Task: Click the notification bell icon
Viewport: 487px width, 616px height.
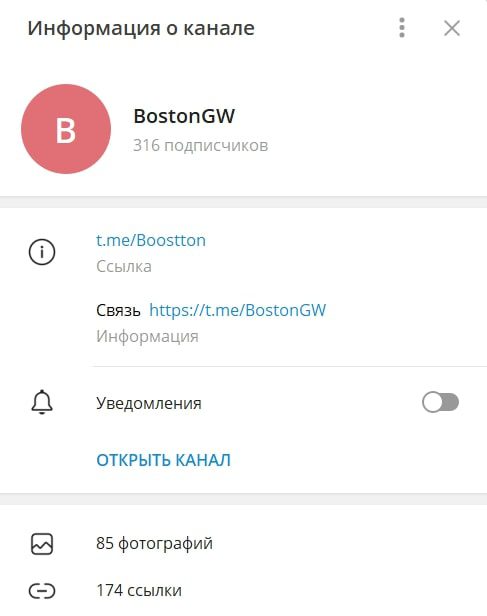Action: pos(42,402)
